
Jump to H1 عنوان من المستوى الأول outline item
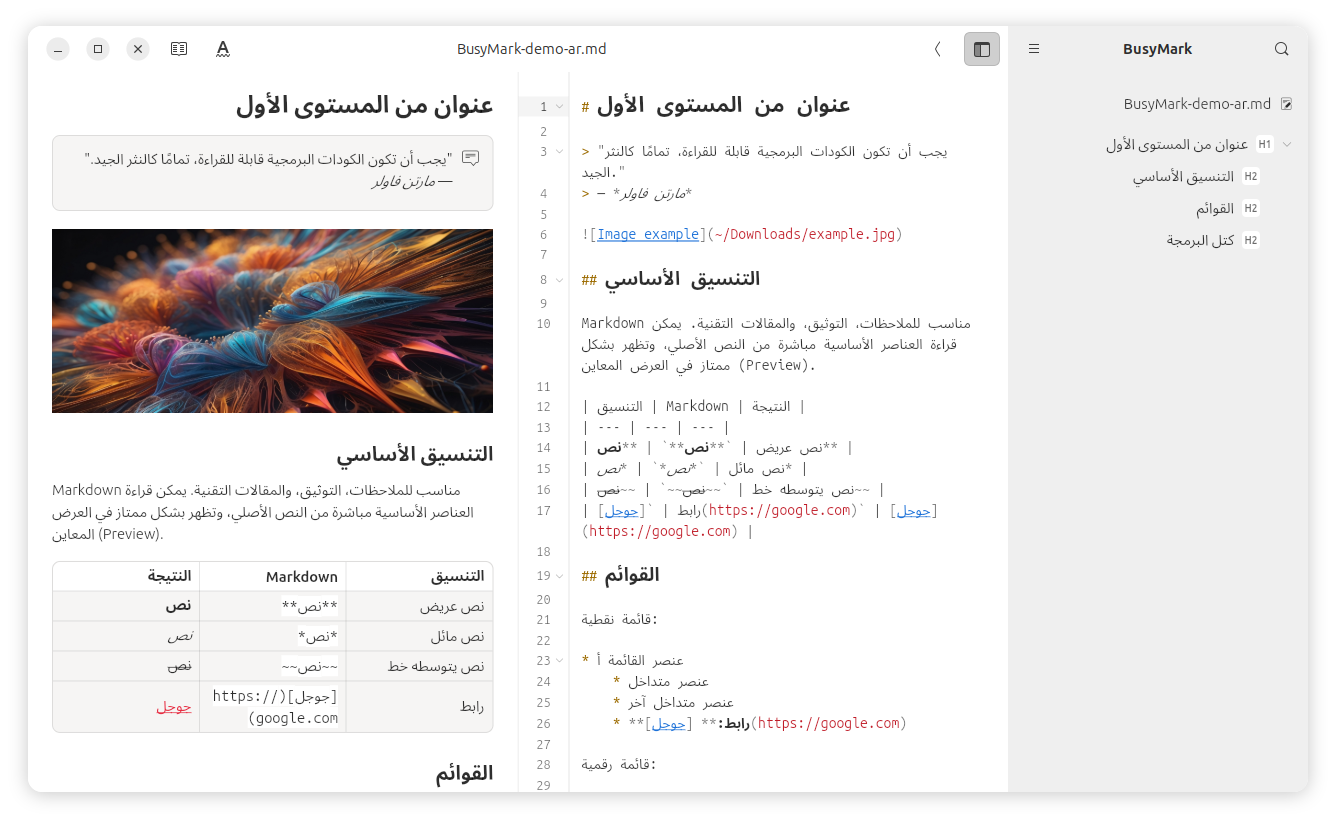click(x=1177, y=144)
